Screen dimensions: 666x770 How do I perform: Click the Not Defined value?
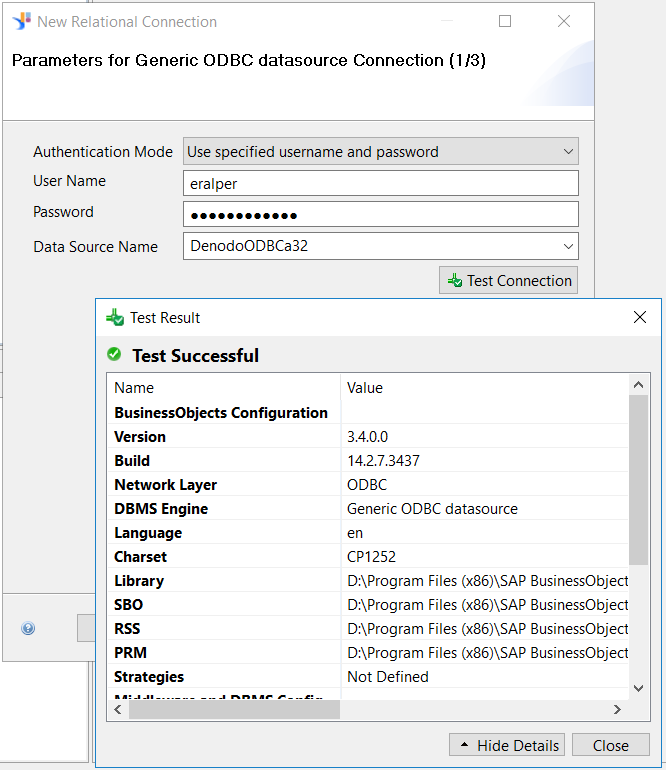388,677
